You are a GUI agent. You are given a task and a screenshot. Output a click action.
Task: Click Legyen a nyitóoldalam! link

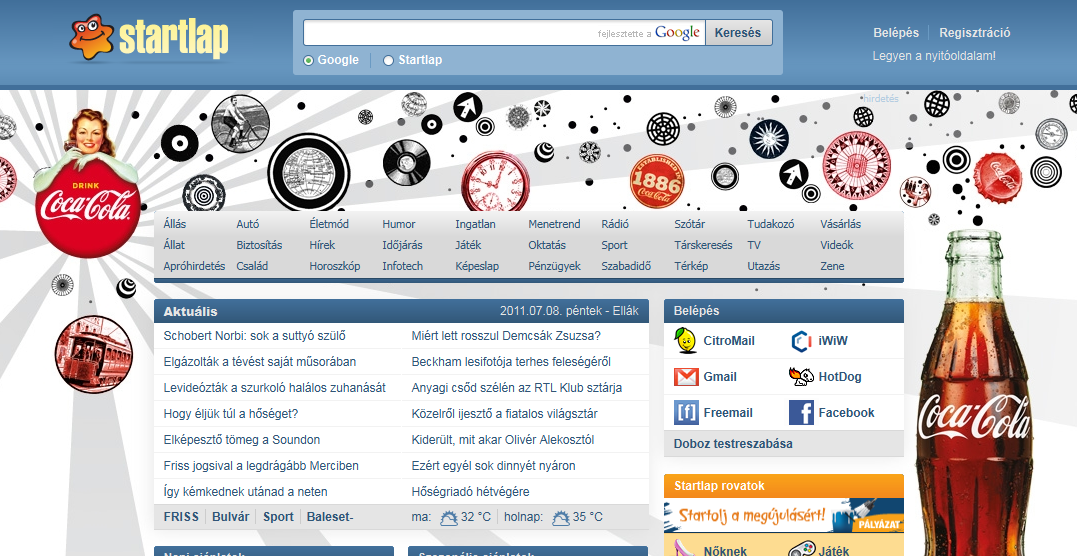pos(934,56)
